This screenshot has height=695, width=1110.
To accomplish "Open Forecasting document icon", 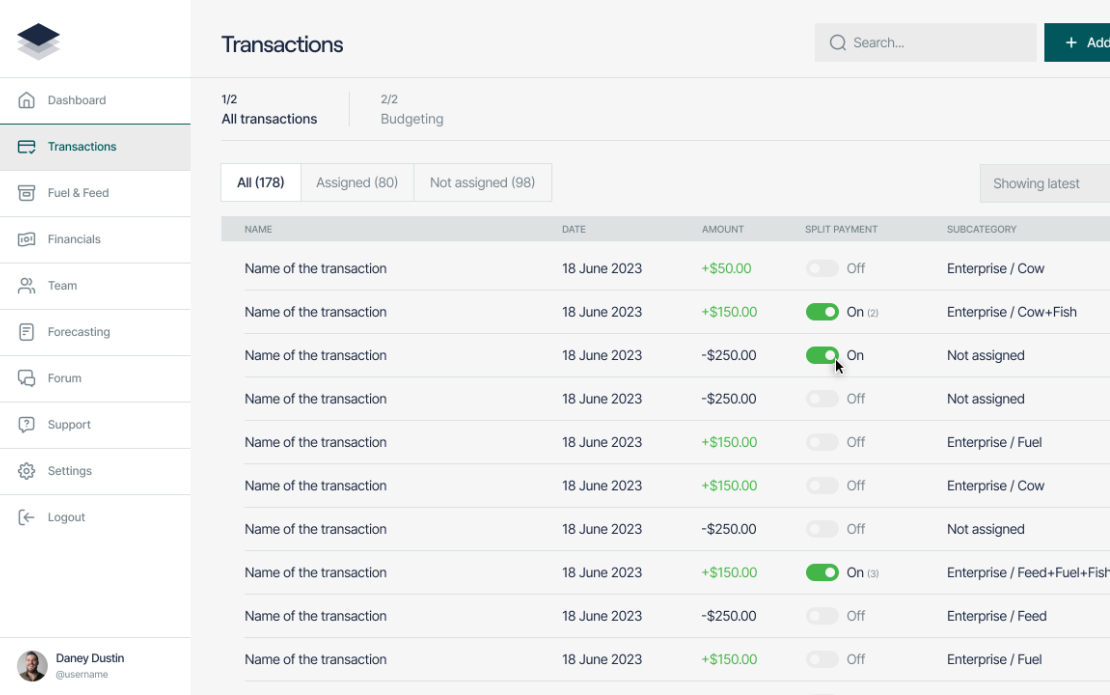I will pos(26,332).
